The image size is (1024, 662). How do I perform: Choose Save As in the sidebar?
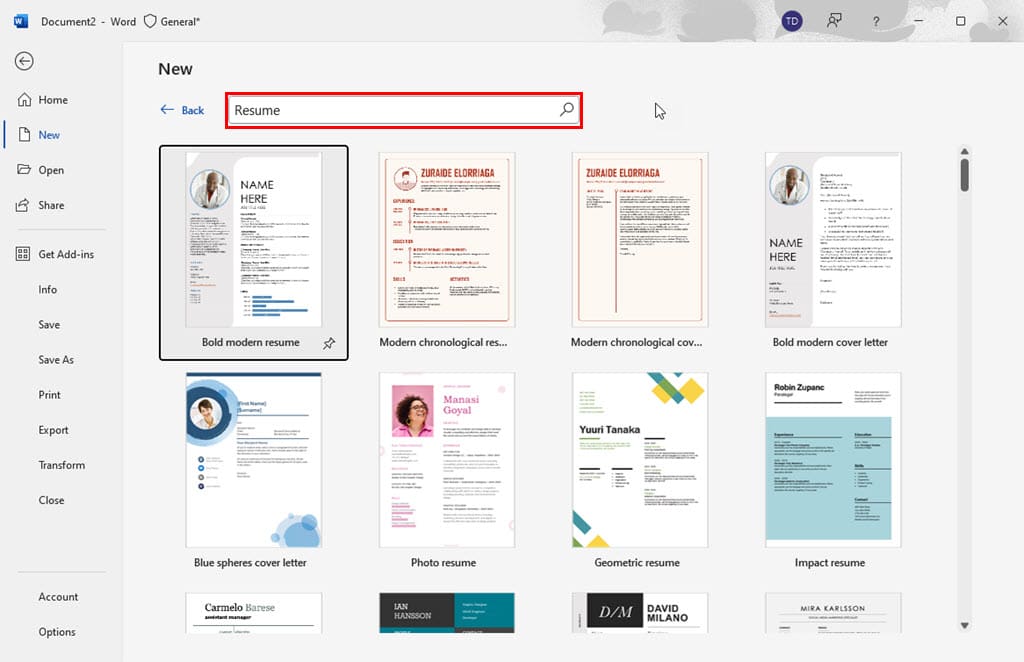[56, 360]
